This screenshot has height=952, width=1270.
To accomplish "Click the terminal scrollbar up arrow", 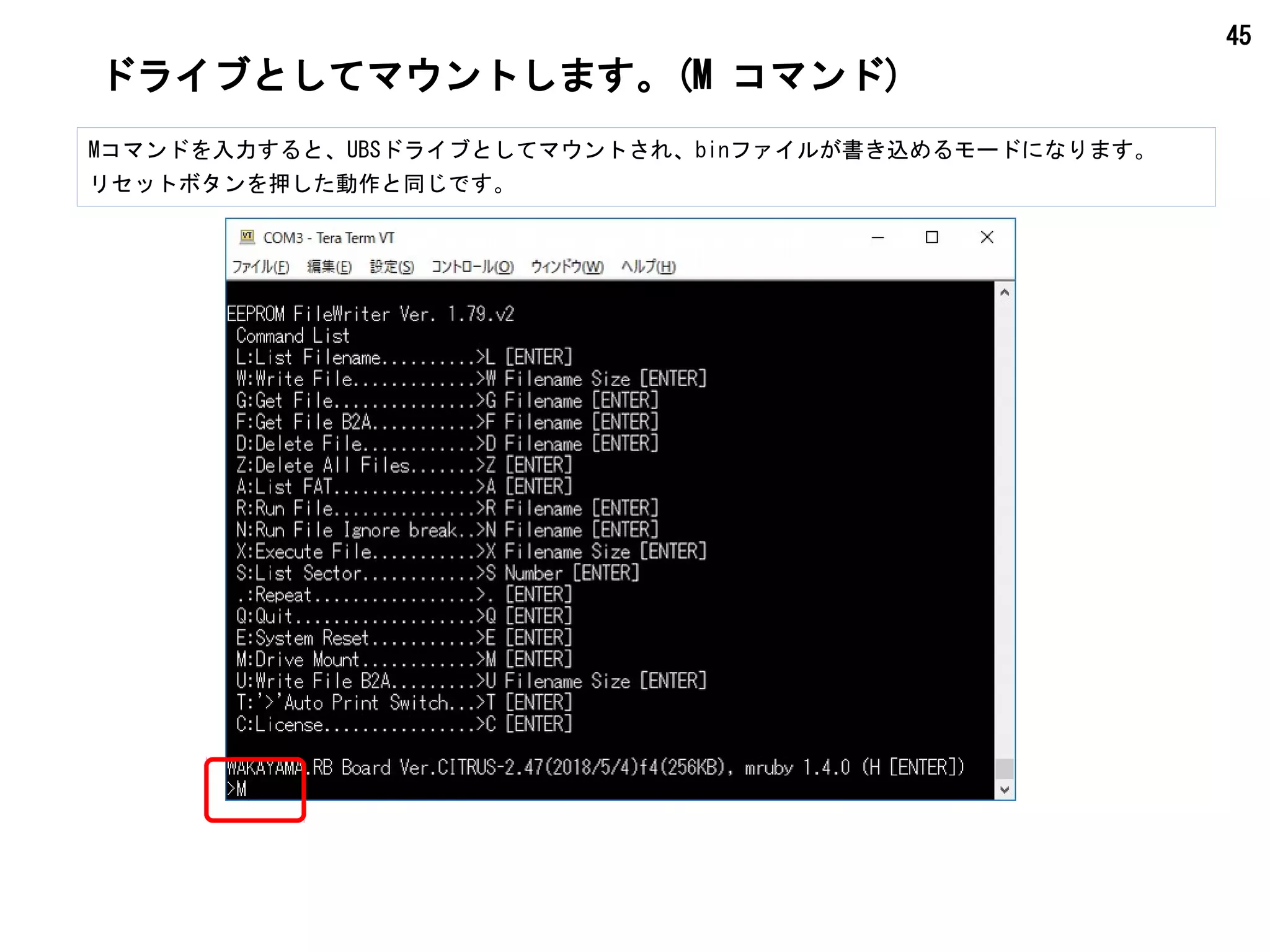I will (x=1005, y=292).
